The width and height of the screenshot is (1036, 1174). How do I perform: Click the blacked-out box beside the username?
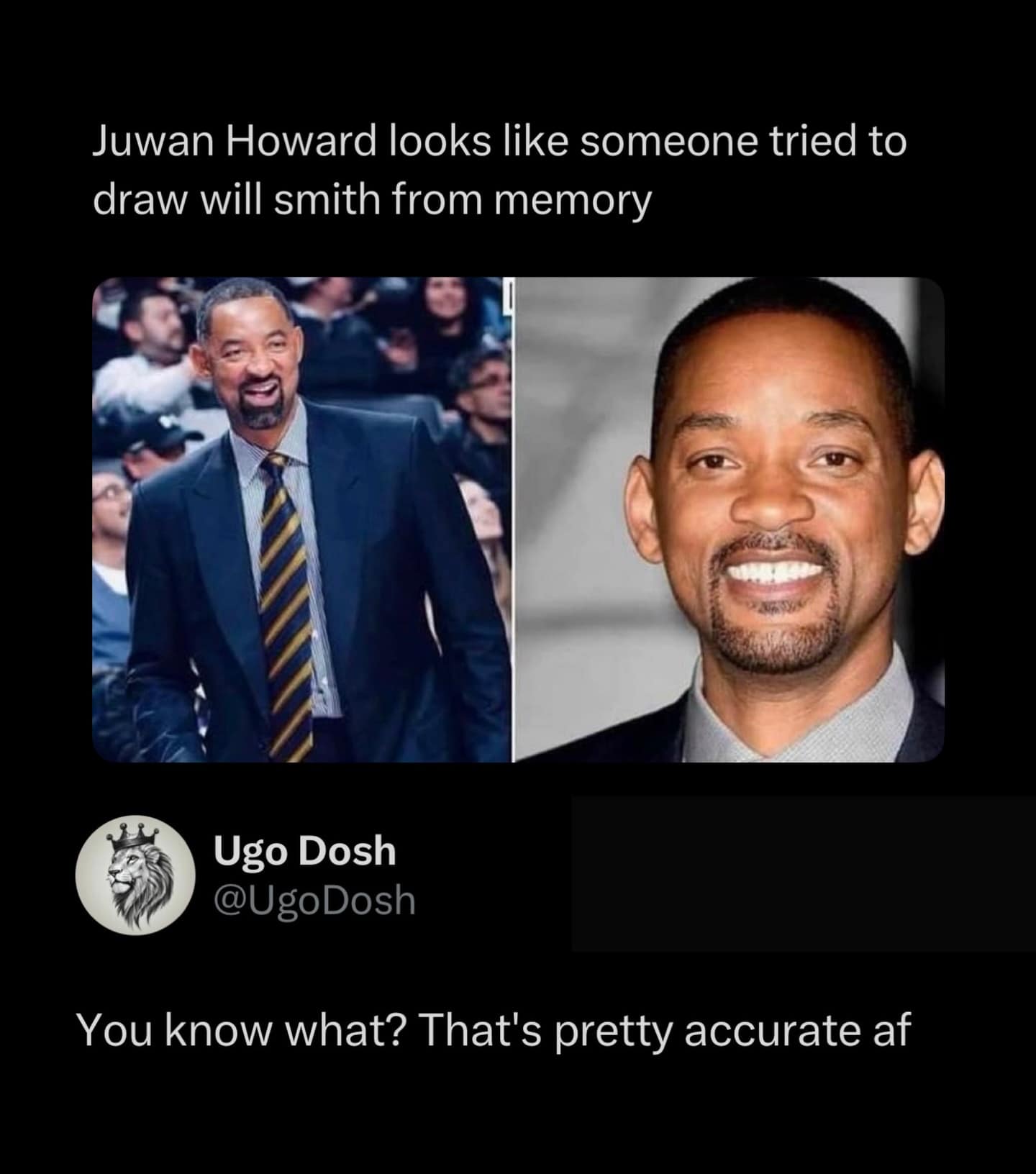point(804,873)
